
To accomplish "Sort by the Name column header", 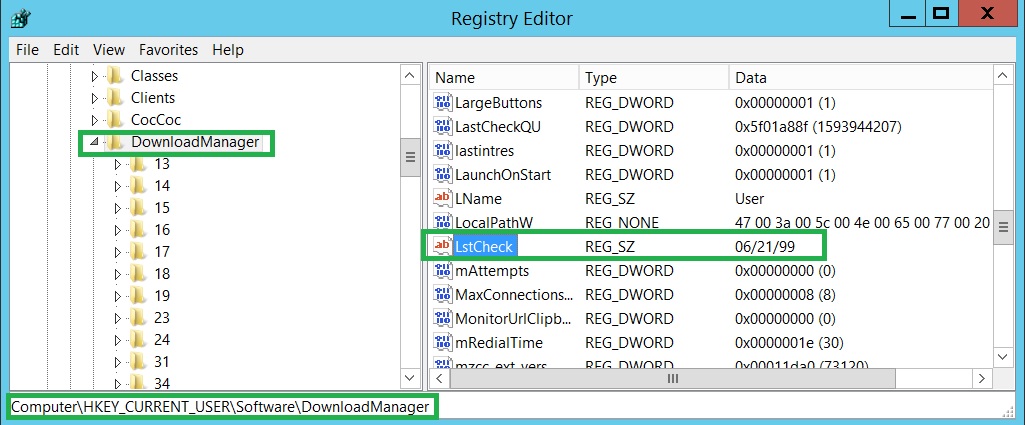I will [504, 78].
